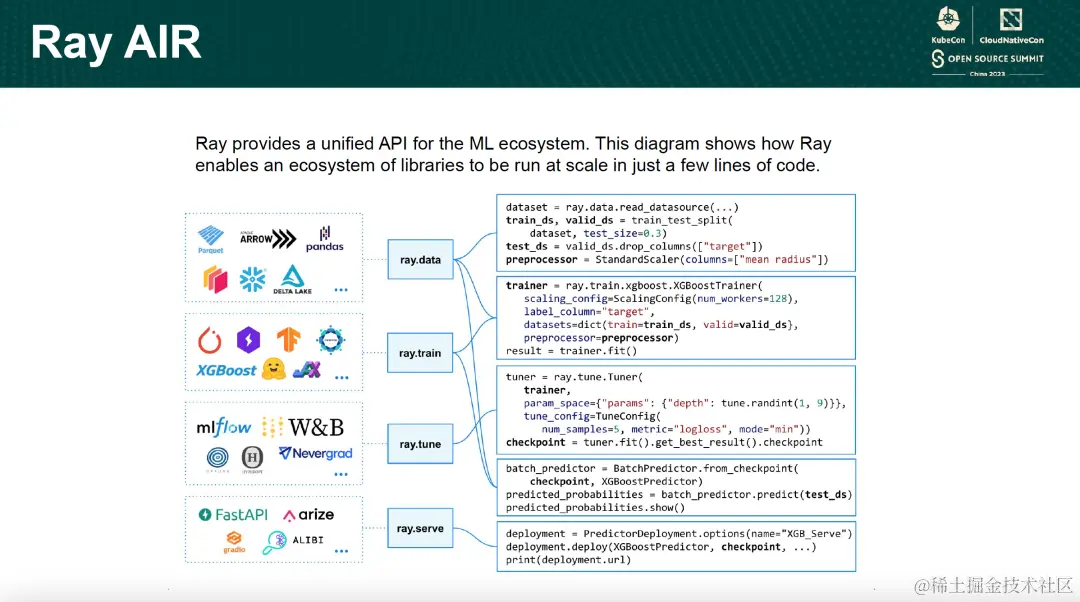Image resolution: width=1080 pixels, height=602 pixels.
Task: Click the 'result = trainer.fit()' code line
Action: click(571, 351)
